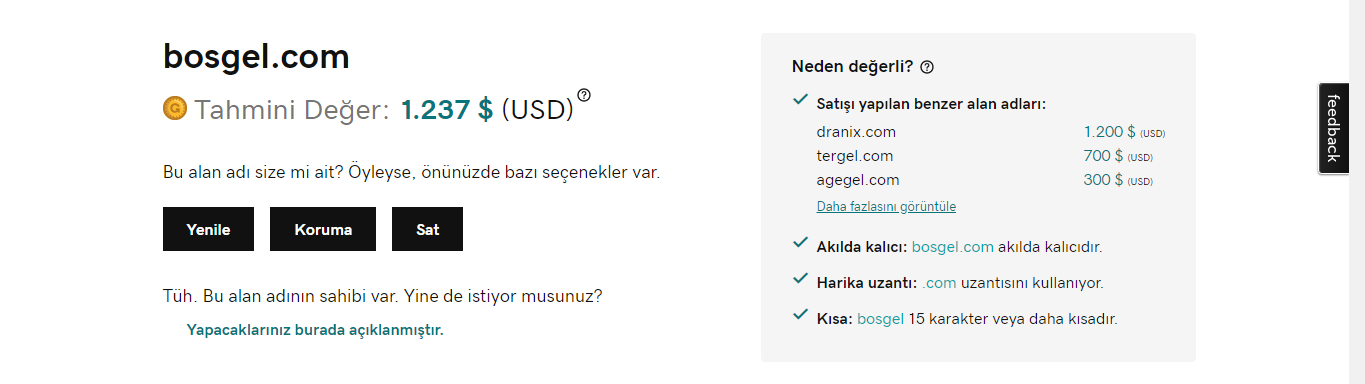Click the checkmark next to Kısa
1365x384 pixels.
800,315
